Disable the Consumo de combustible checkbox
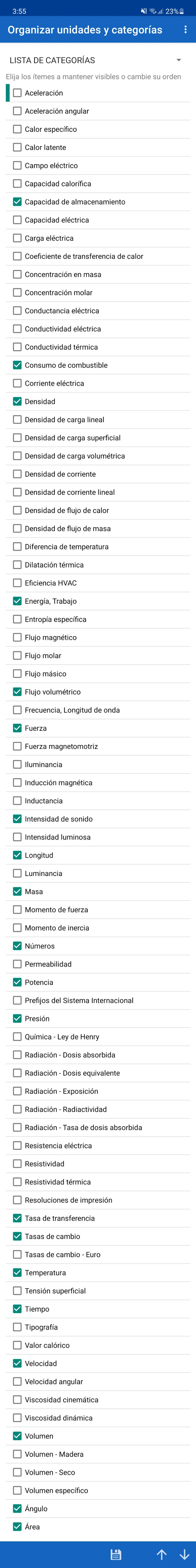This screenshot has width=196, height=1568. pyautogui.click(x=17, y=365)
